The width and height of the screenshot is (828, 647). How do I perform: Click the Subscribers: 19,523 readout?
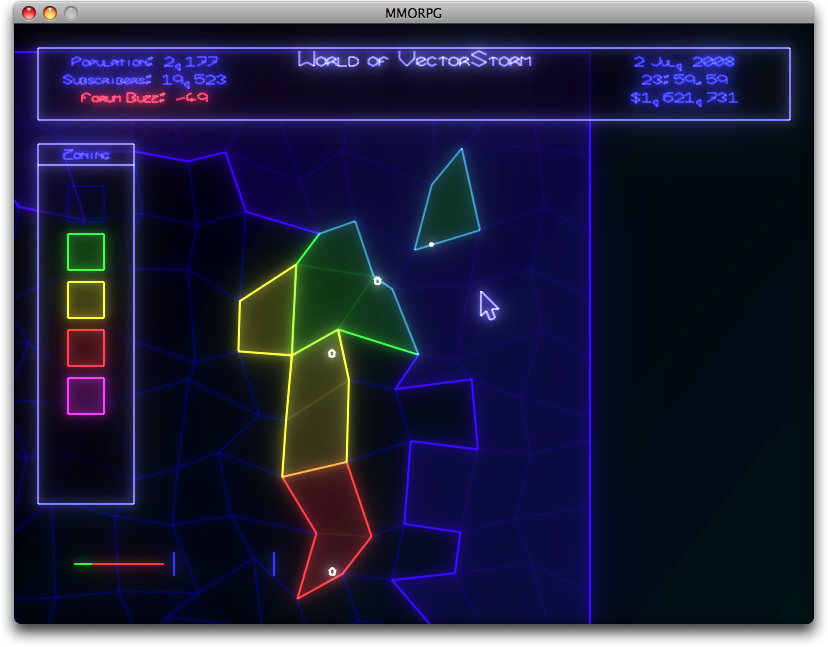pyautogui.click(x=144, y=80)
